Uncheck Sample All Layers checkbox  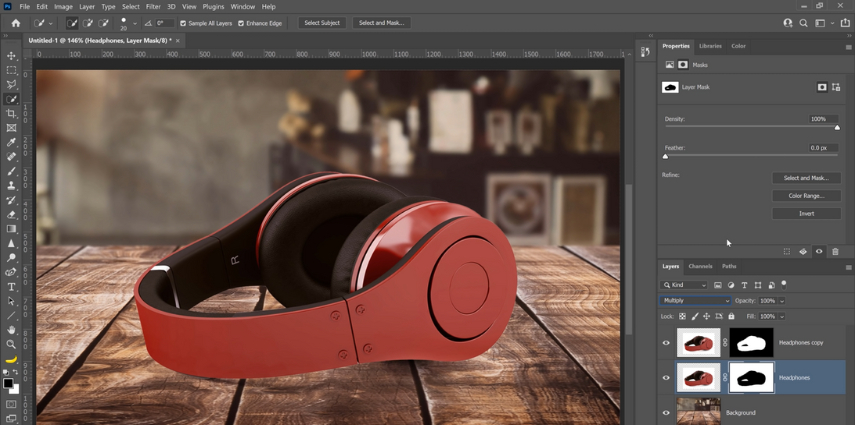[183, 23]
